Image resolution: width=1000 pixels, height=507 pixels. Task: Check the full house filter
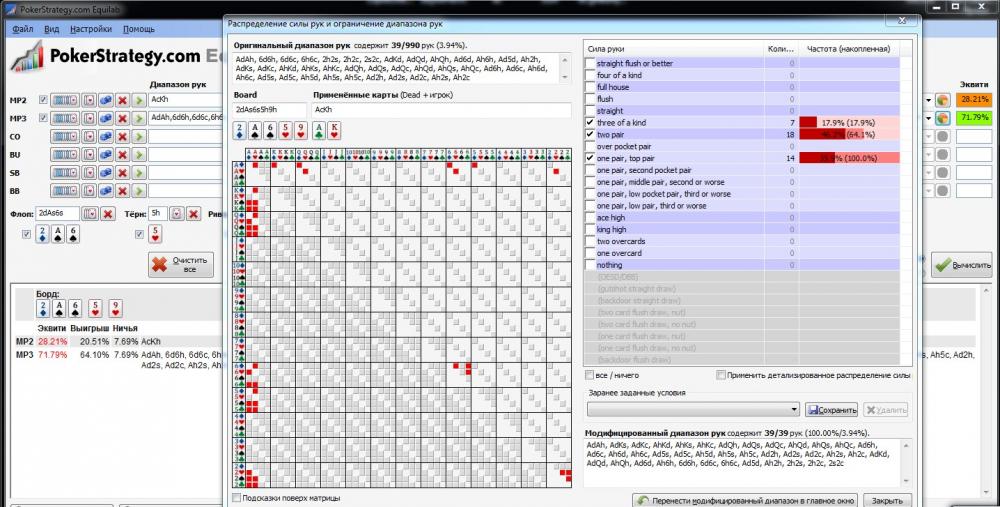click(590, 87)
